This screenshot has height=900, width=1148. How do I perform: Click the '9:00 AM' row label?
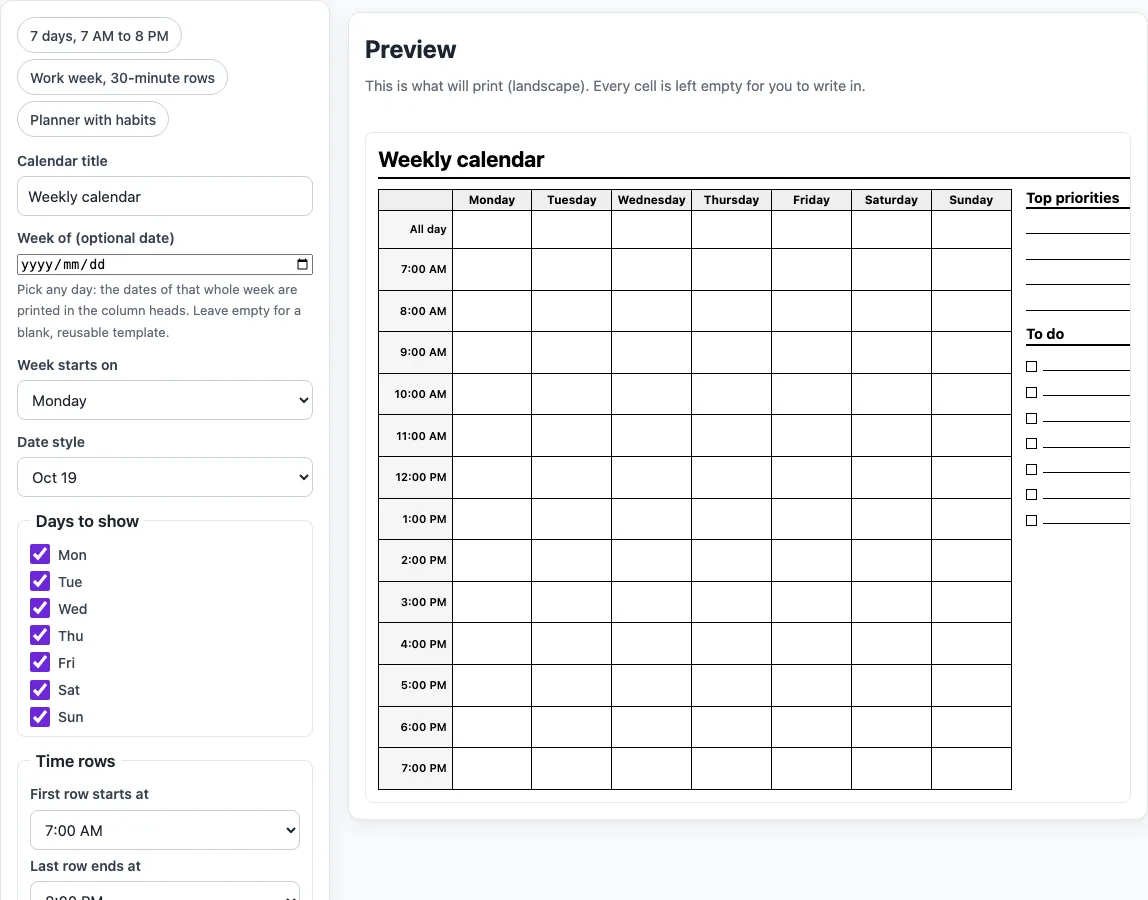(x=415, y=352)
